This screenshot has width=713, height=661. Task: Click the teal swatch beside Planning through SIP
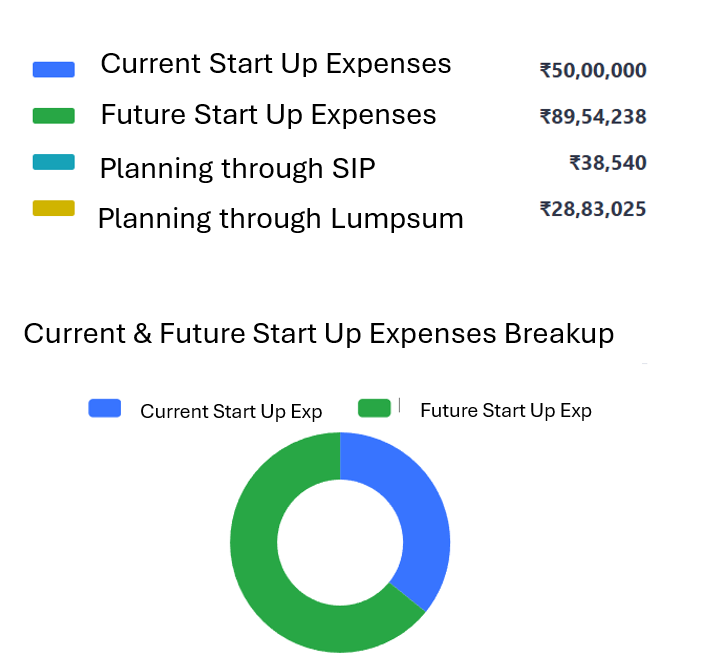click(x=54, y=163)
